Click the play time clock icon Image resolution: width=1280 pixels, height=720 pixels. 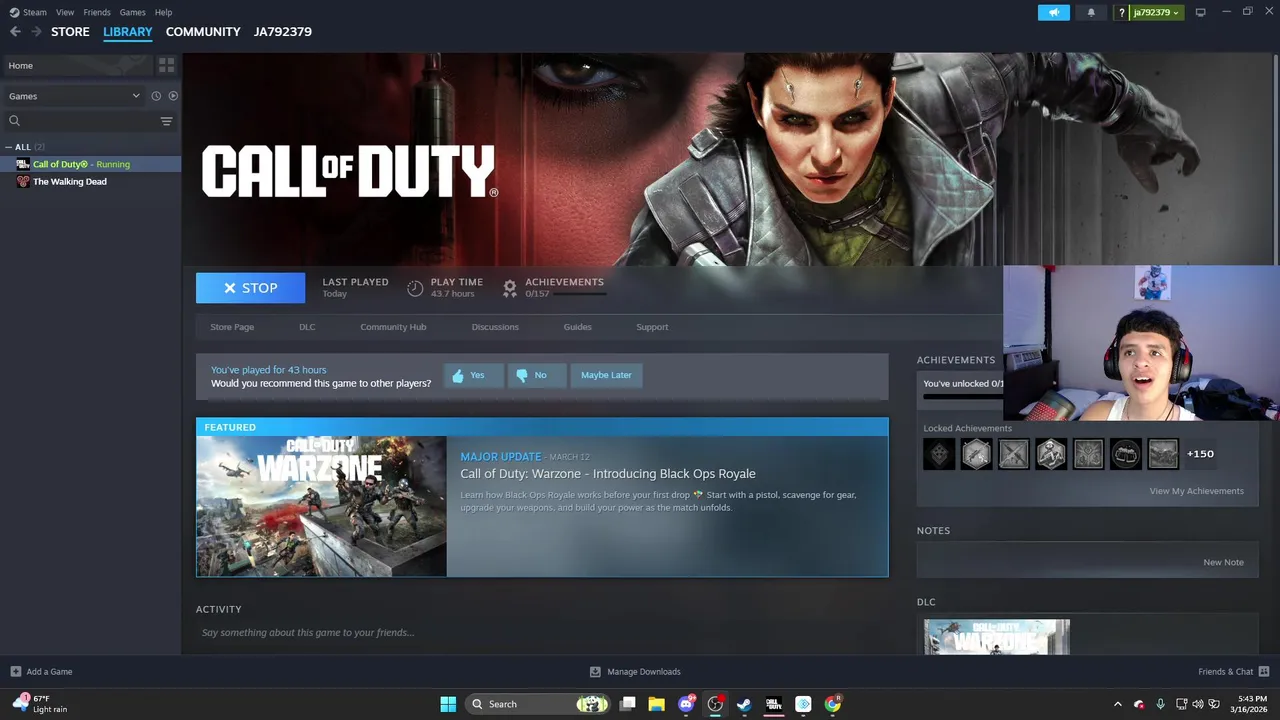[x=415, y=288]
